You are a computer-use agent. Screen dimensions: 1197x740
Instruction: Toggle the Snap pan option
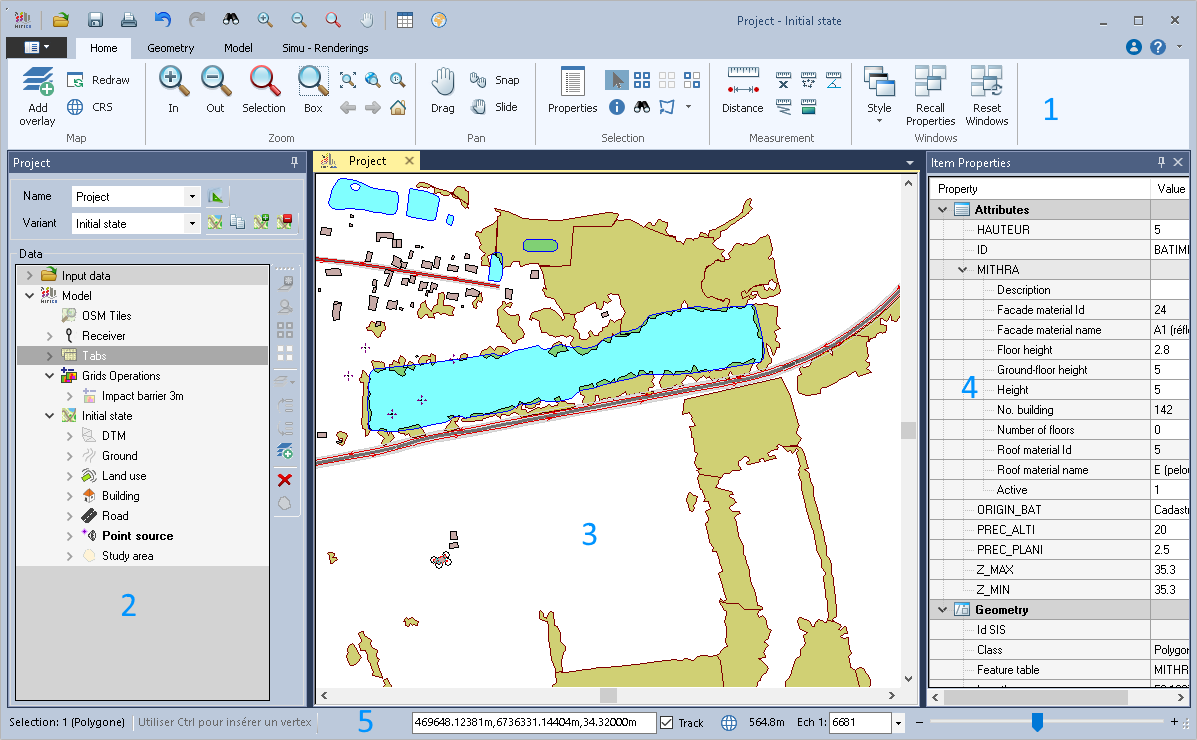point(495,80)
